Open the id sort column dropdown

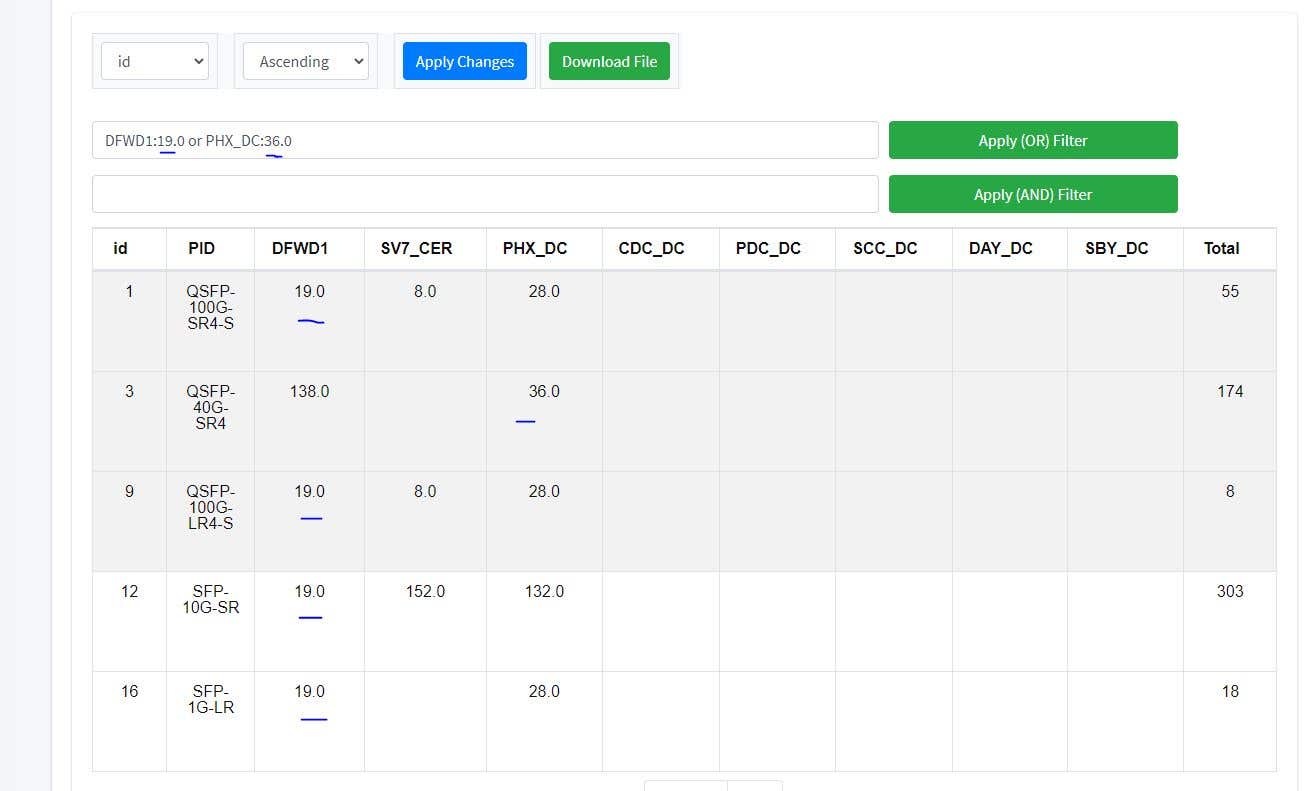click(x=154, y=61)
